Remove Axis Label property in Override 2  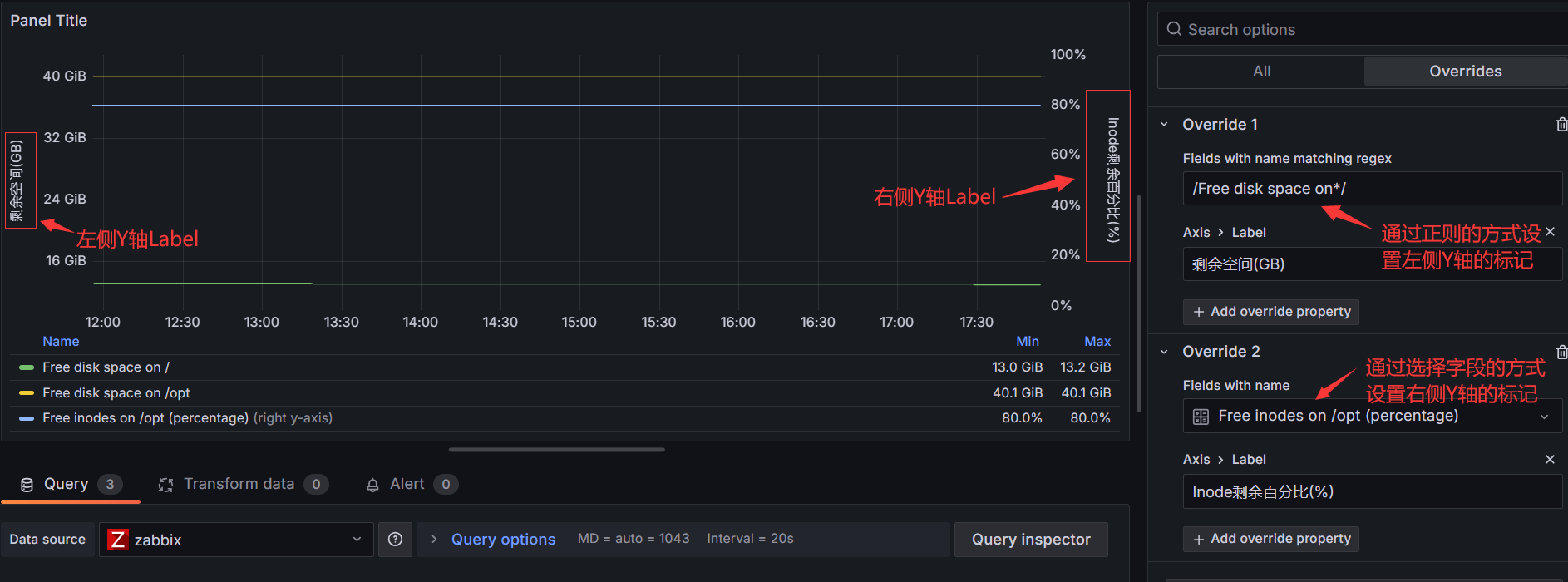[x=1549, y=460]
